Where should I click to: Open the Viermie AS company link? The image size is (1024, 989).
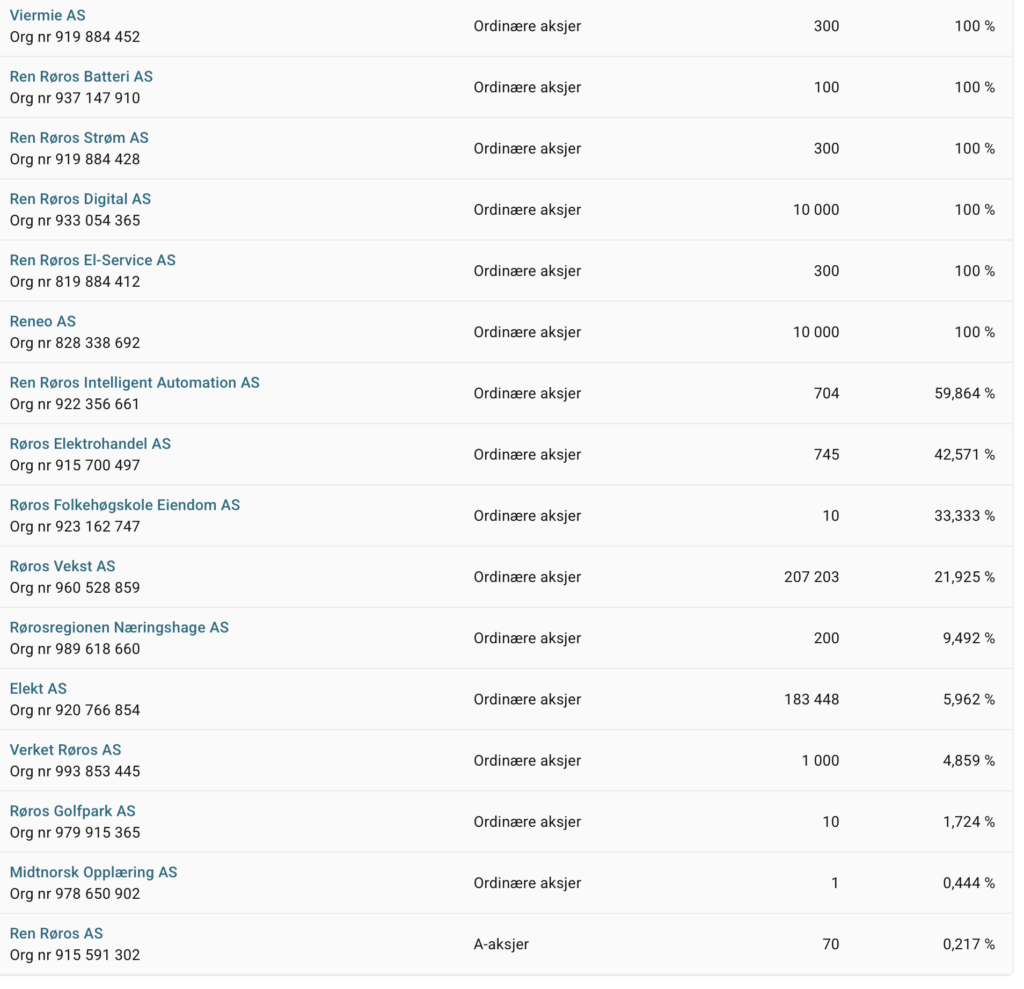48,16
